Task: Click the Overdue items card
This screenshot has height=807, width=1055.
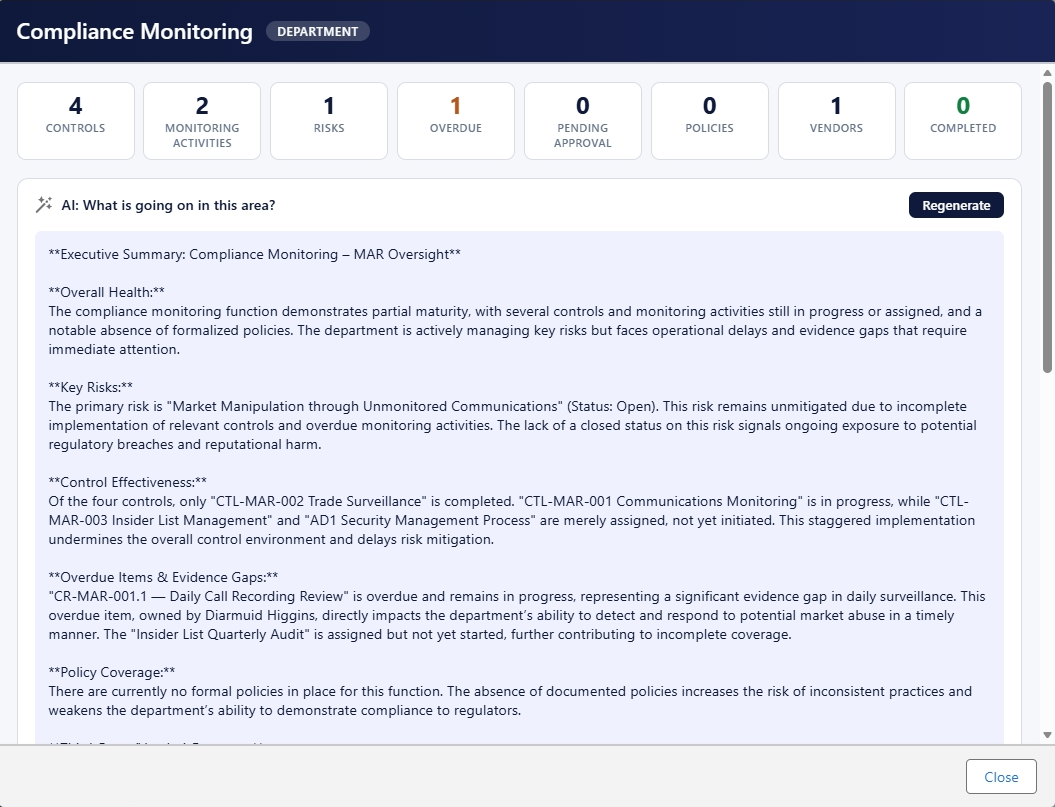Action: click(456, 121)
